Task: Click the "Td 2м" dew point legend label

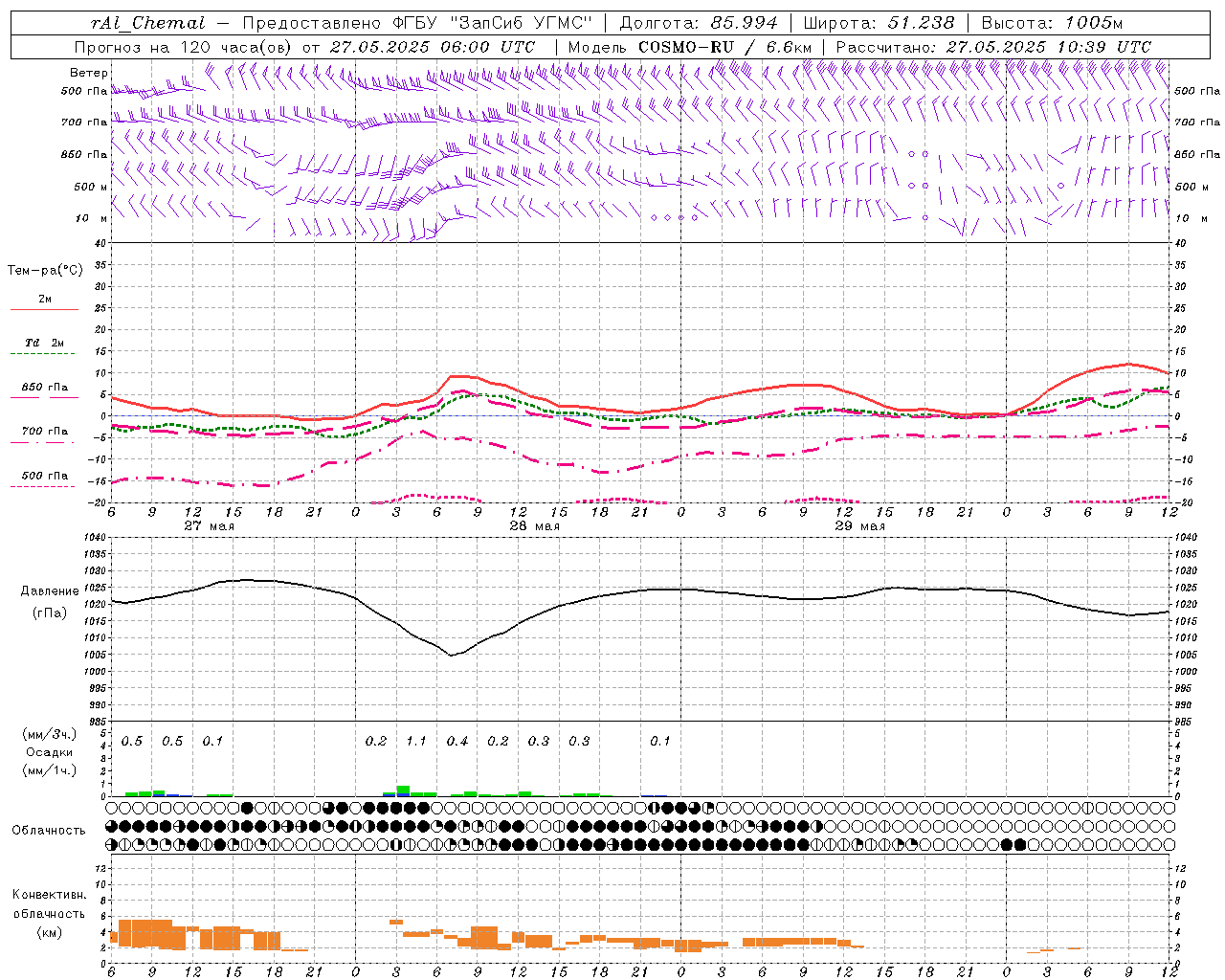Action: coord(45,343)
